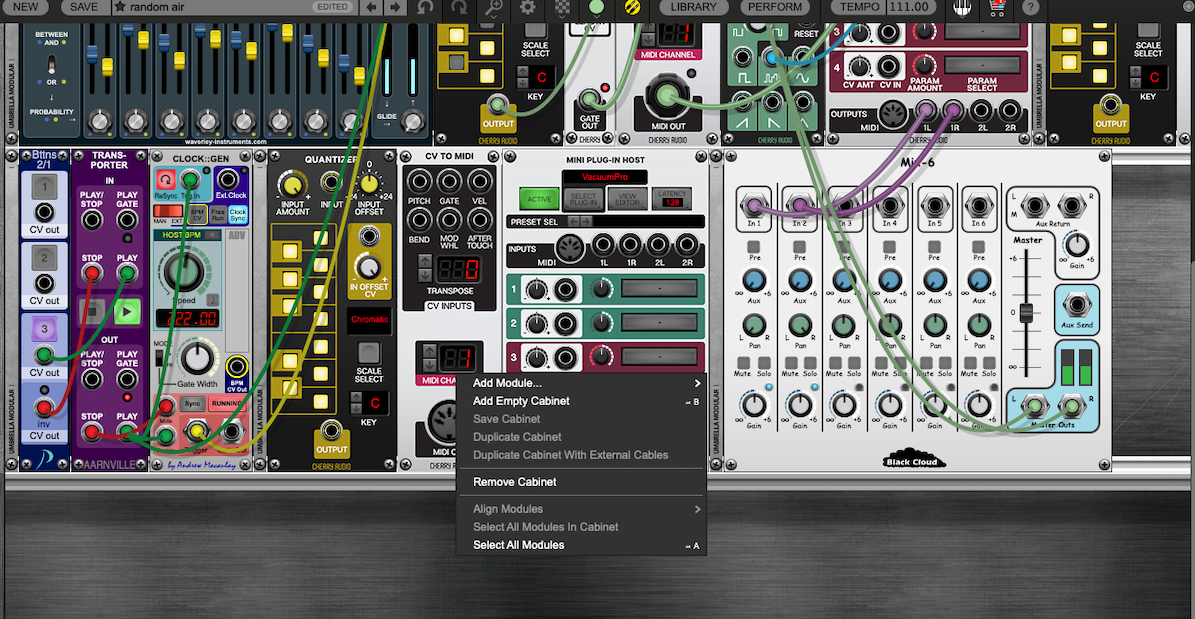Viewport: 1195px width, 619px height.
Task: Expand Align Modules submenu arrow
Action: (697, 508)
